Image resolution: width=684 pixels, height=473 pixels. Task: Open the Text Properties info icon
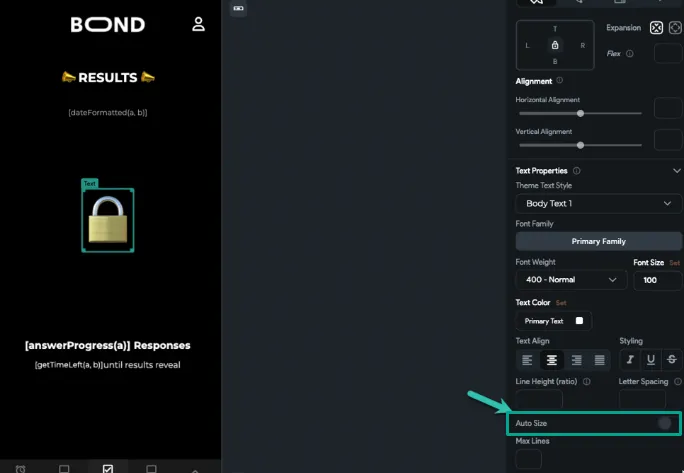pyautogui.click(x=576, y=171)
